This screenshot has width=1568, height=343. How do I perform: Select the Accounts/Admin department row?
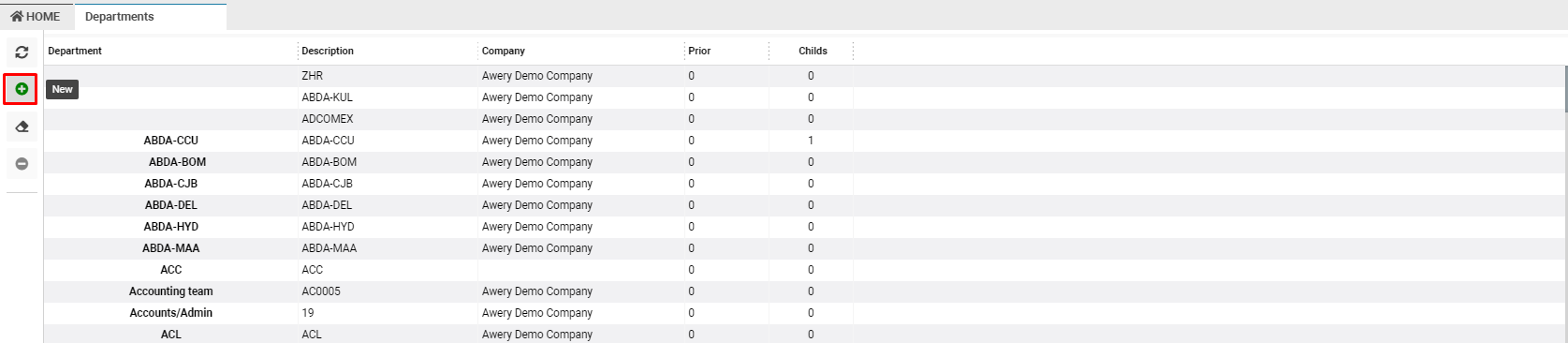(x=804, y=313)
